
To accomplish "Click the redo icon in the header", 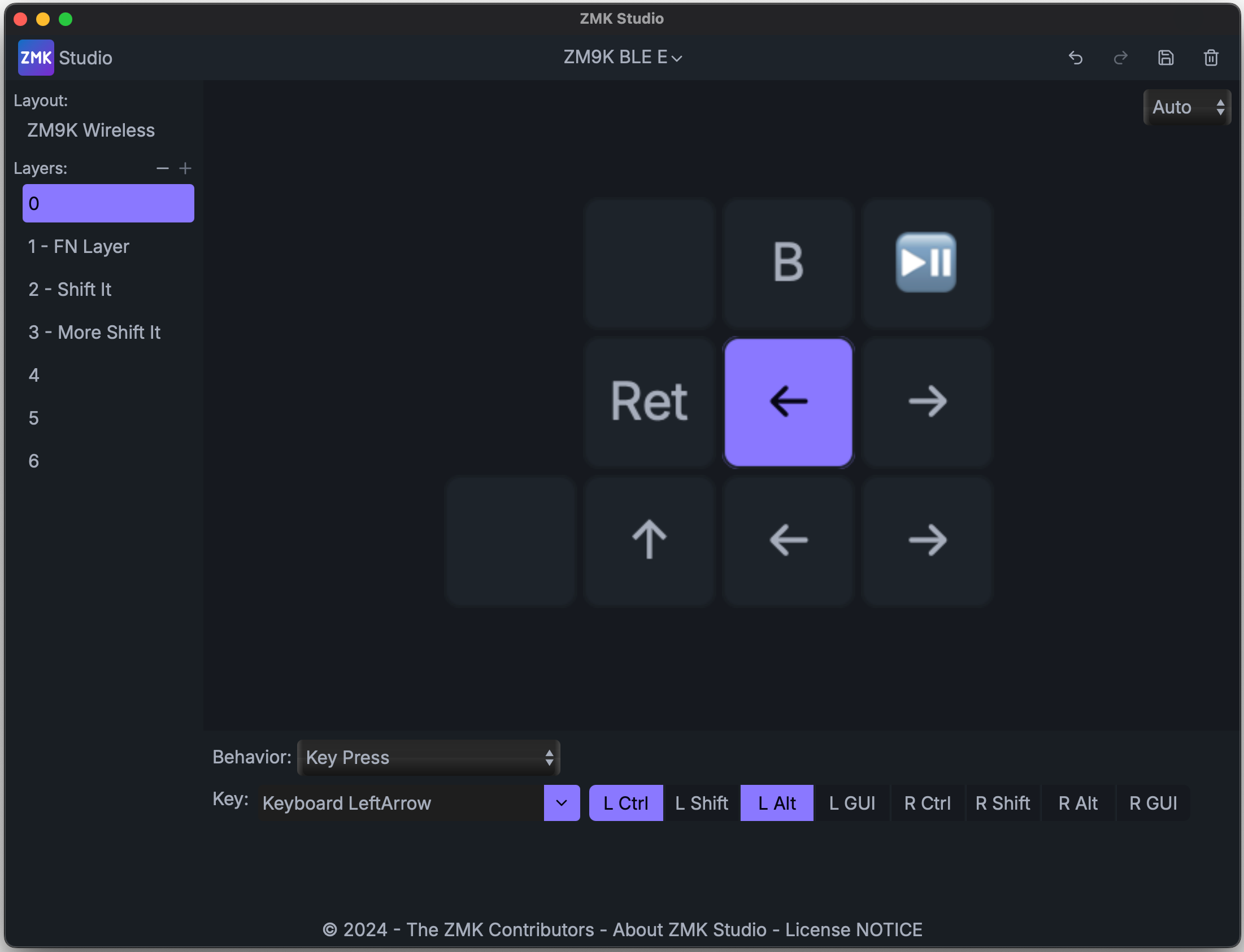I will pos(1120,58).
